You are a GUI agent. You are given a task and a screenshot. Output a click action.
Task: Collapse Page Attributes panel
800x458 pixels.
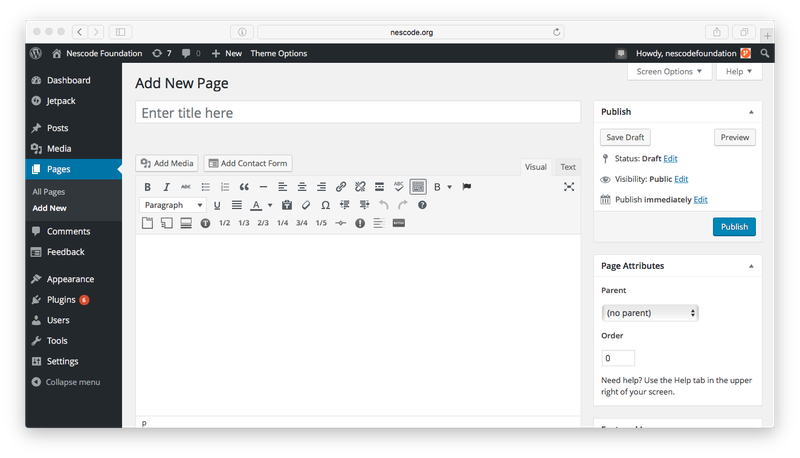click(x=751, y=266)
